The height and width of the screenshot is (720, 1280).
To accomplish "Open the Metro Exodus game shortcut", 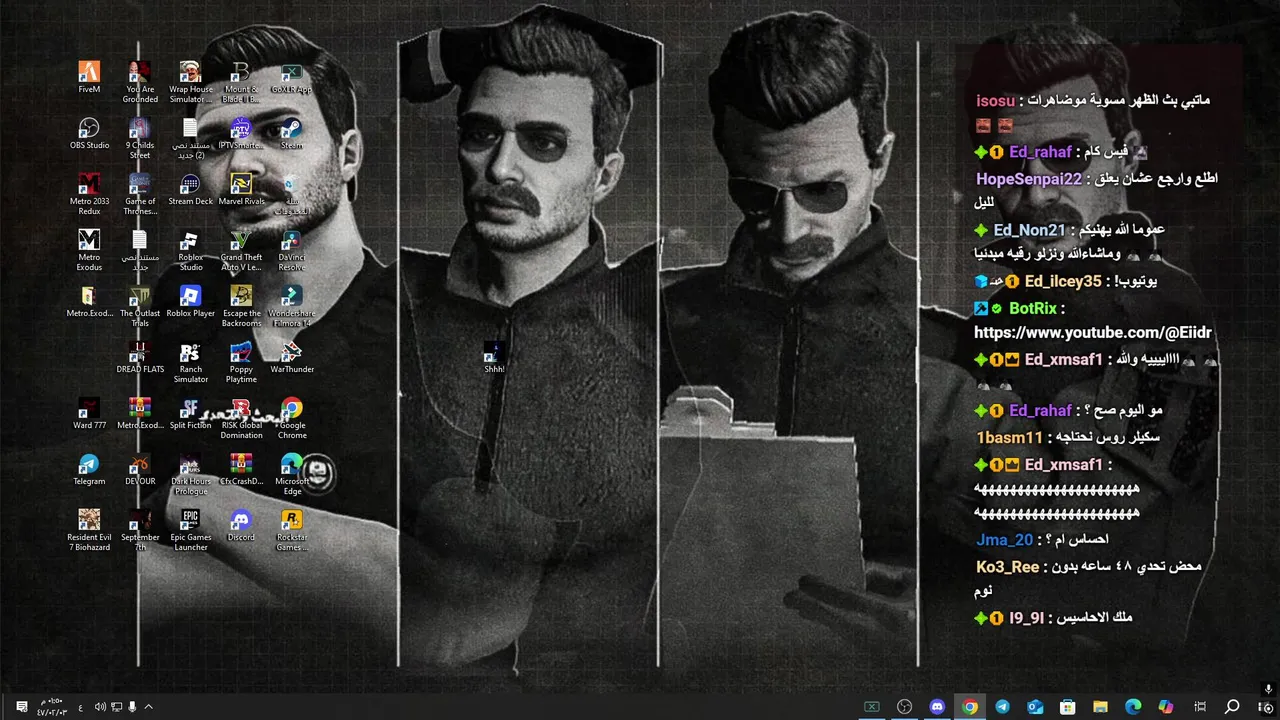I will click(x=89, y=251).
